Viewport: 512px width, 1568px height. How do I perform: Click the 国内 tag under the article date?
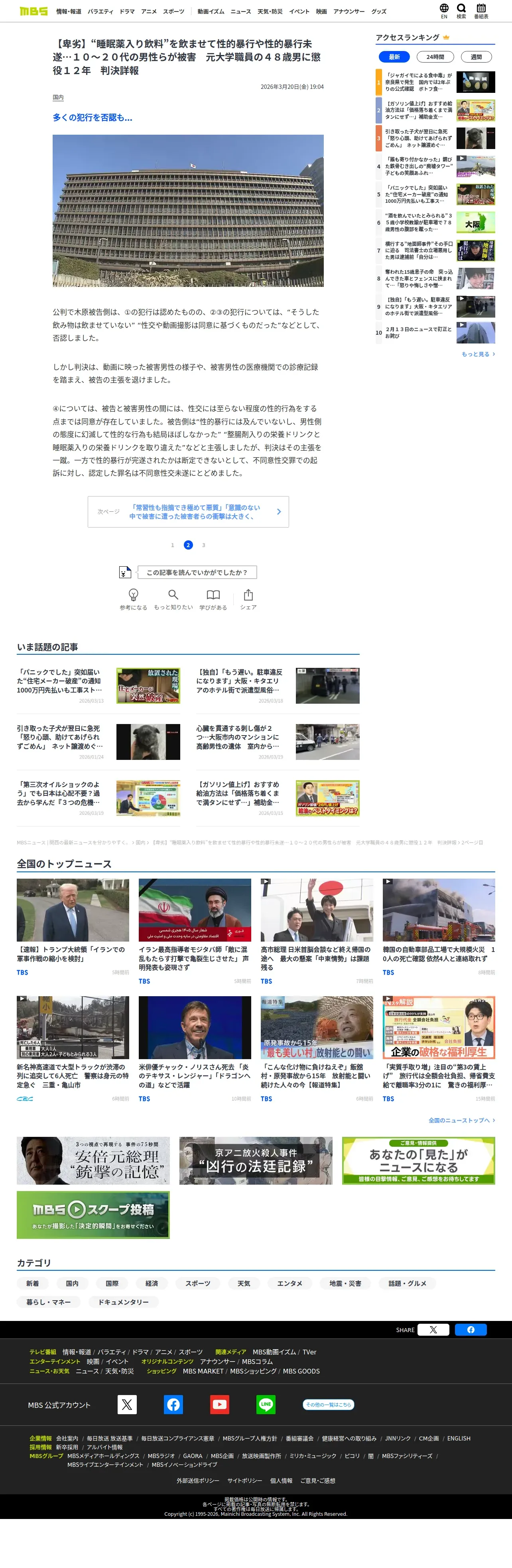(x=58, y=97)
